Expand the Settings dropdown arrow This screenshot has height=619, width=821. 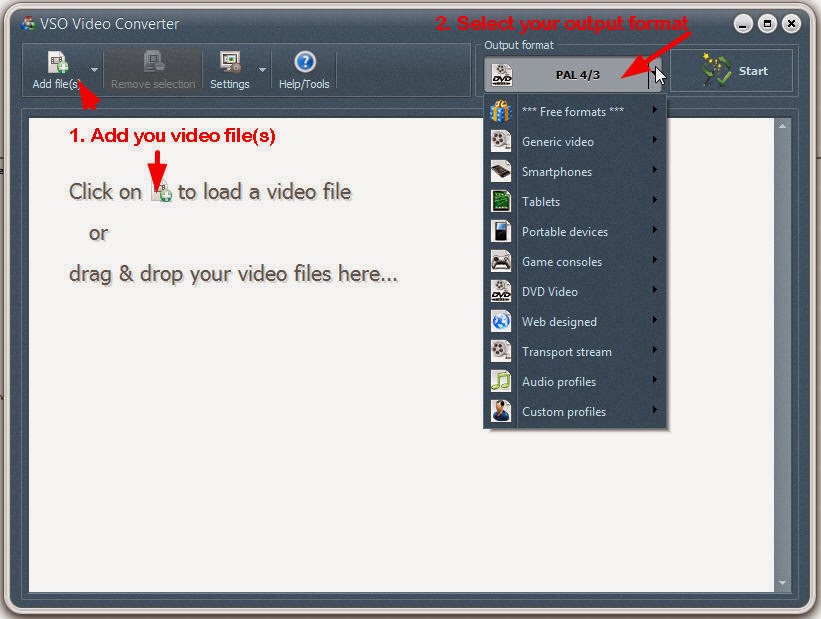coord(262,70)
